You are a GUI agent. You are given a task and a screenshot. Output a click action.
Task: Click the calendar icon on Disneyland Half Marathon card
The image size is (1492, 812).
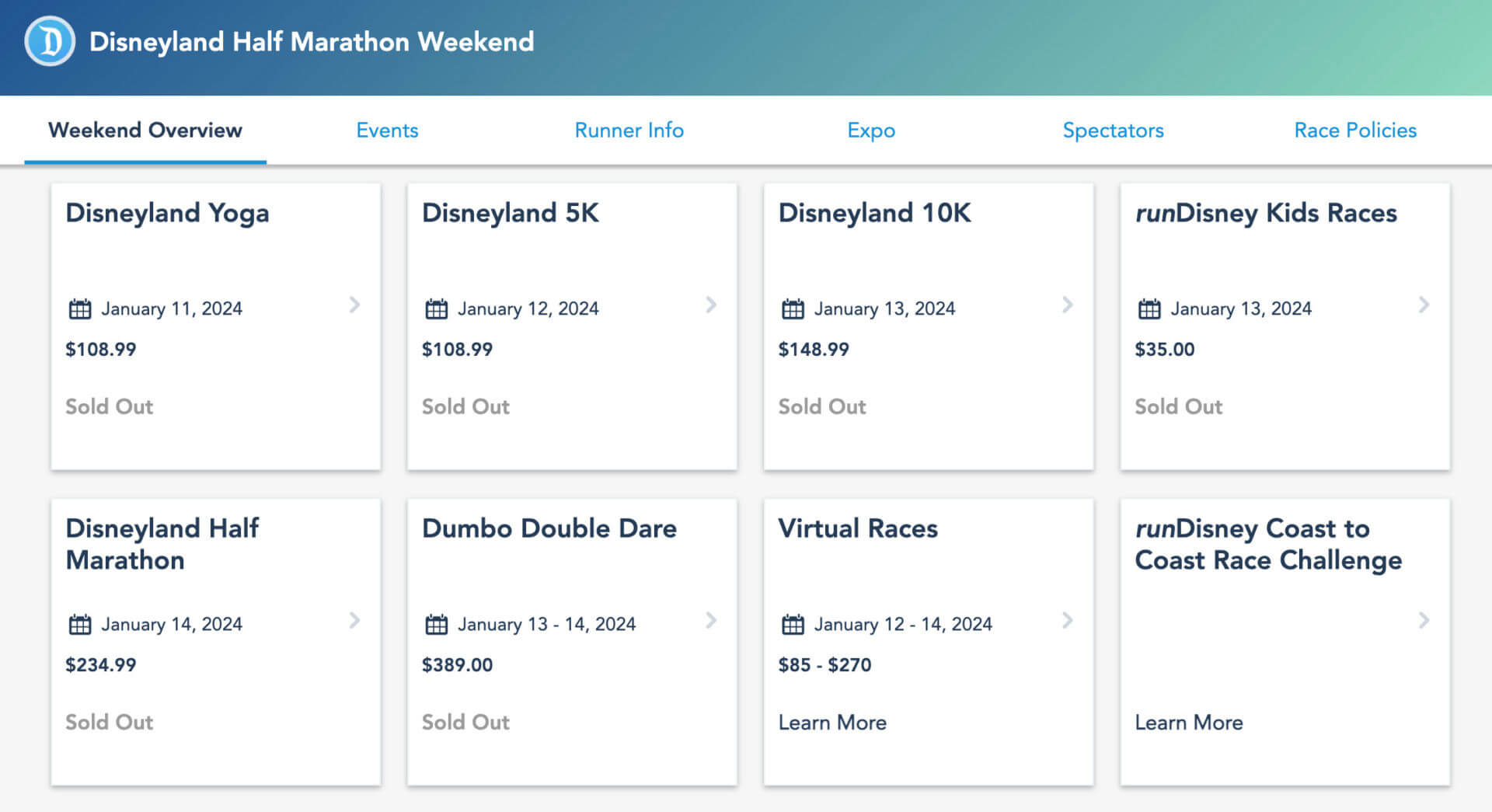80,624
